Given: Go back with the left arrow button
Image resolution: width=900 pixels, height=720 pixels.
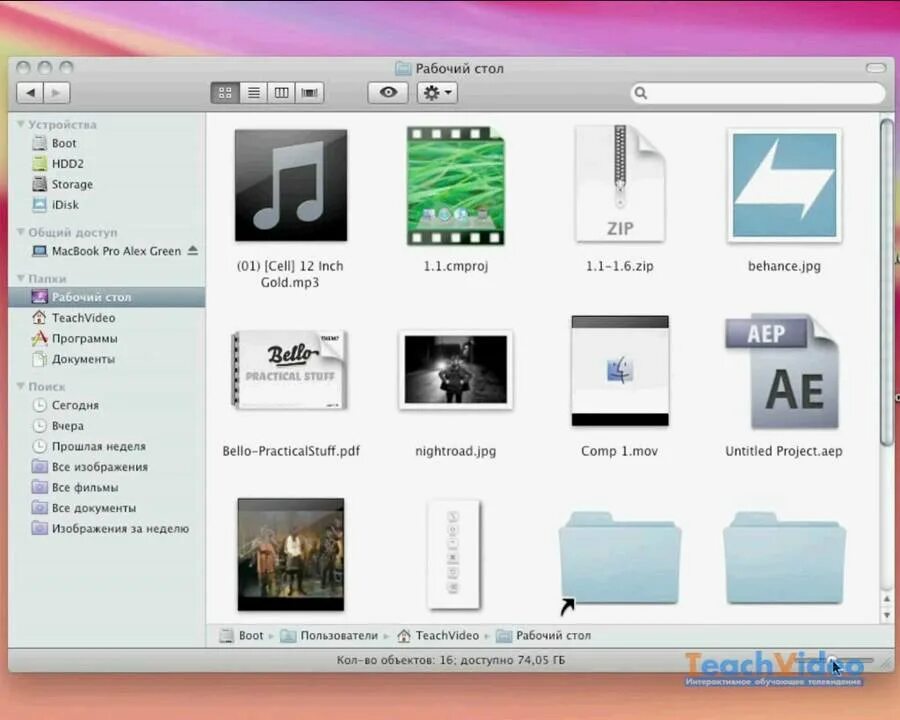Looking at the screenshot, I should [30, 92].
